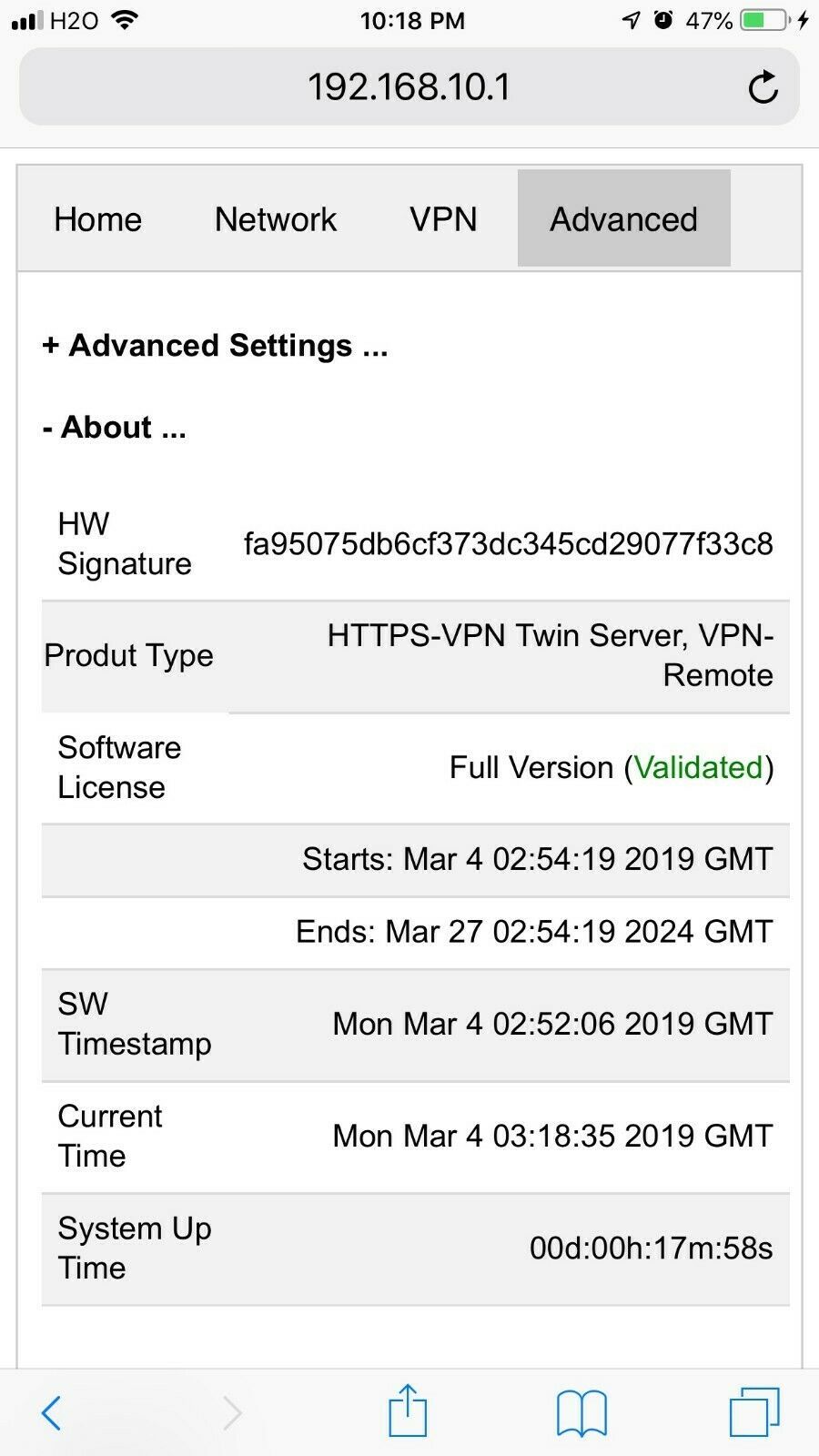
Task: Open the Network tab
Action: coord(276,219)
